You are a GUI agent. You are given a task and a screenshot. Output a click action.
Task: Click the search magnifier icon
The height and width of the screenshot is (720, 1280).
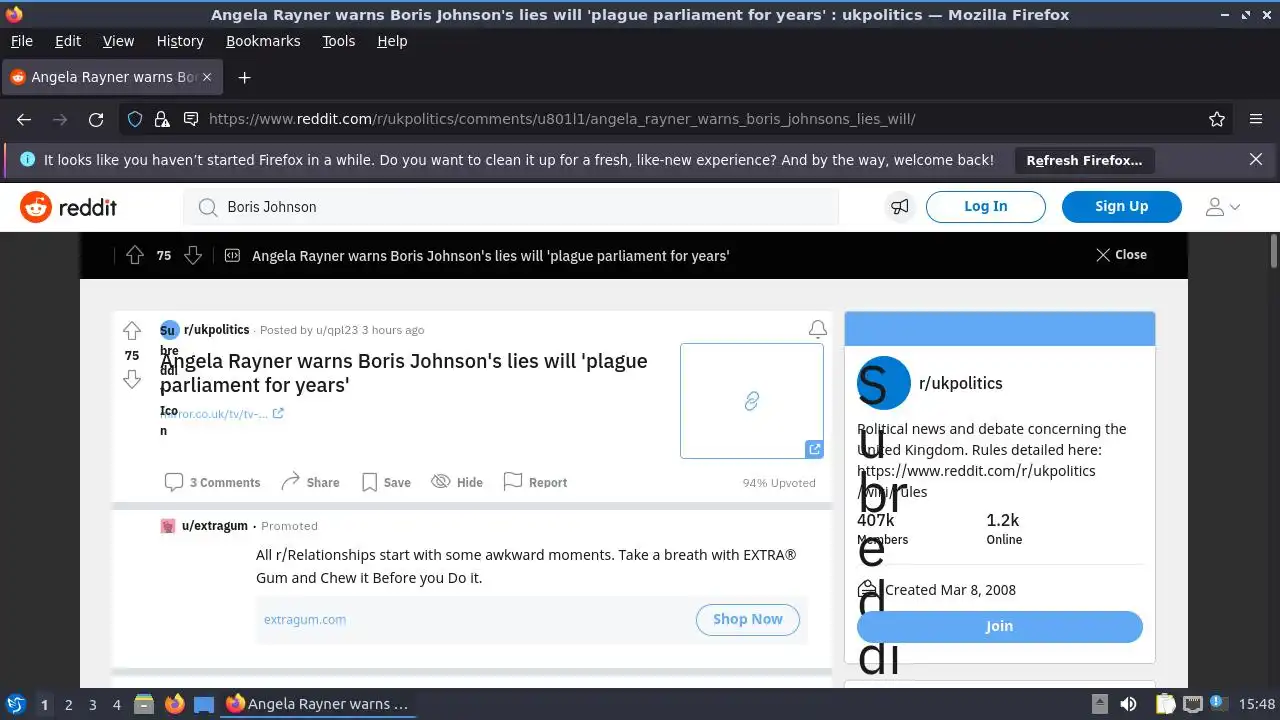click(x=207, y=207)
